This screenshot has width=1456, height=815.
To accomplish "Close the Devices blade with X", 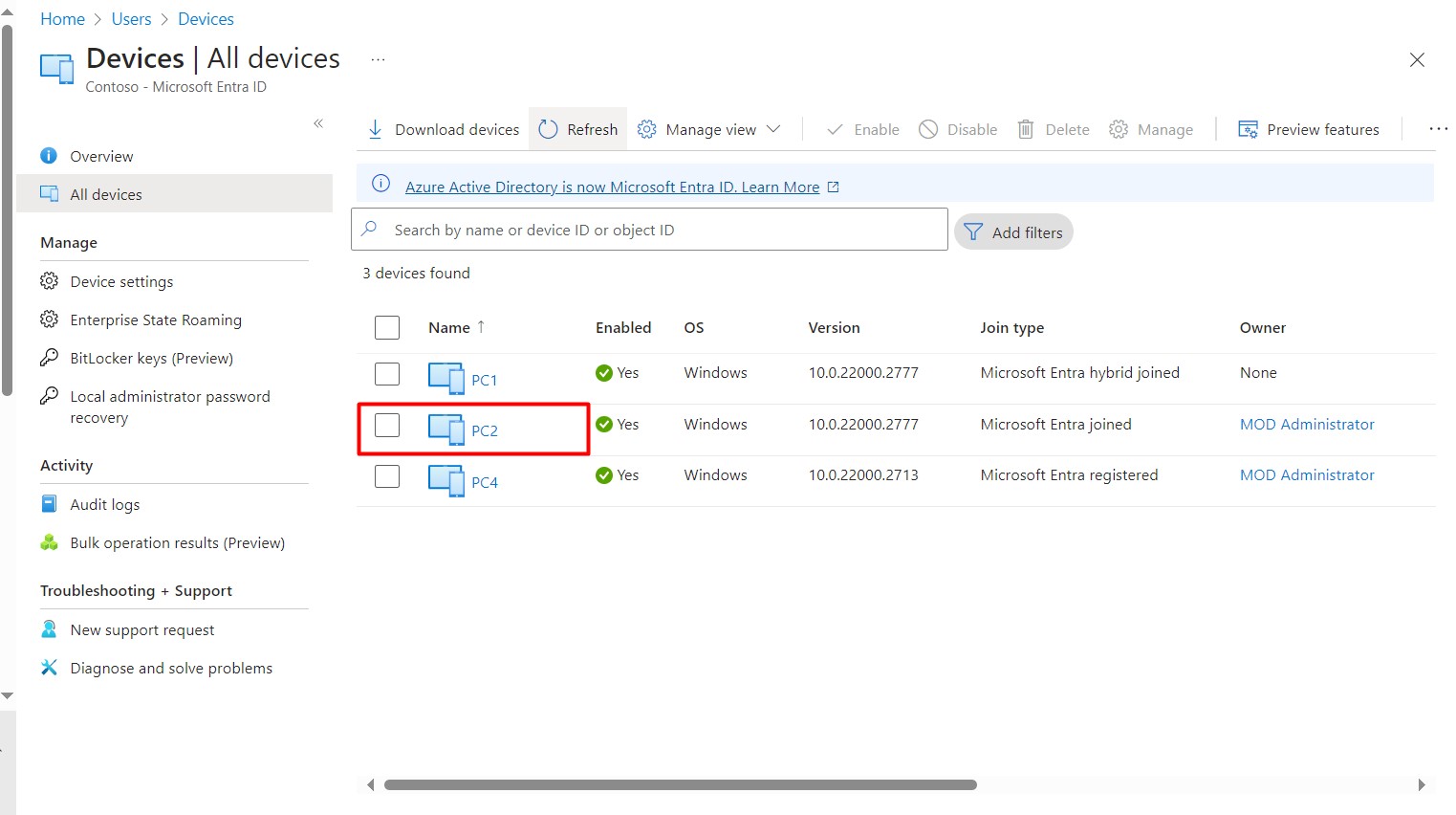I will [x=1417, y=59].
